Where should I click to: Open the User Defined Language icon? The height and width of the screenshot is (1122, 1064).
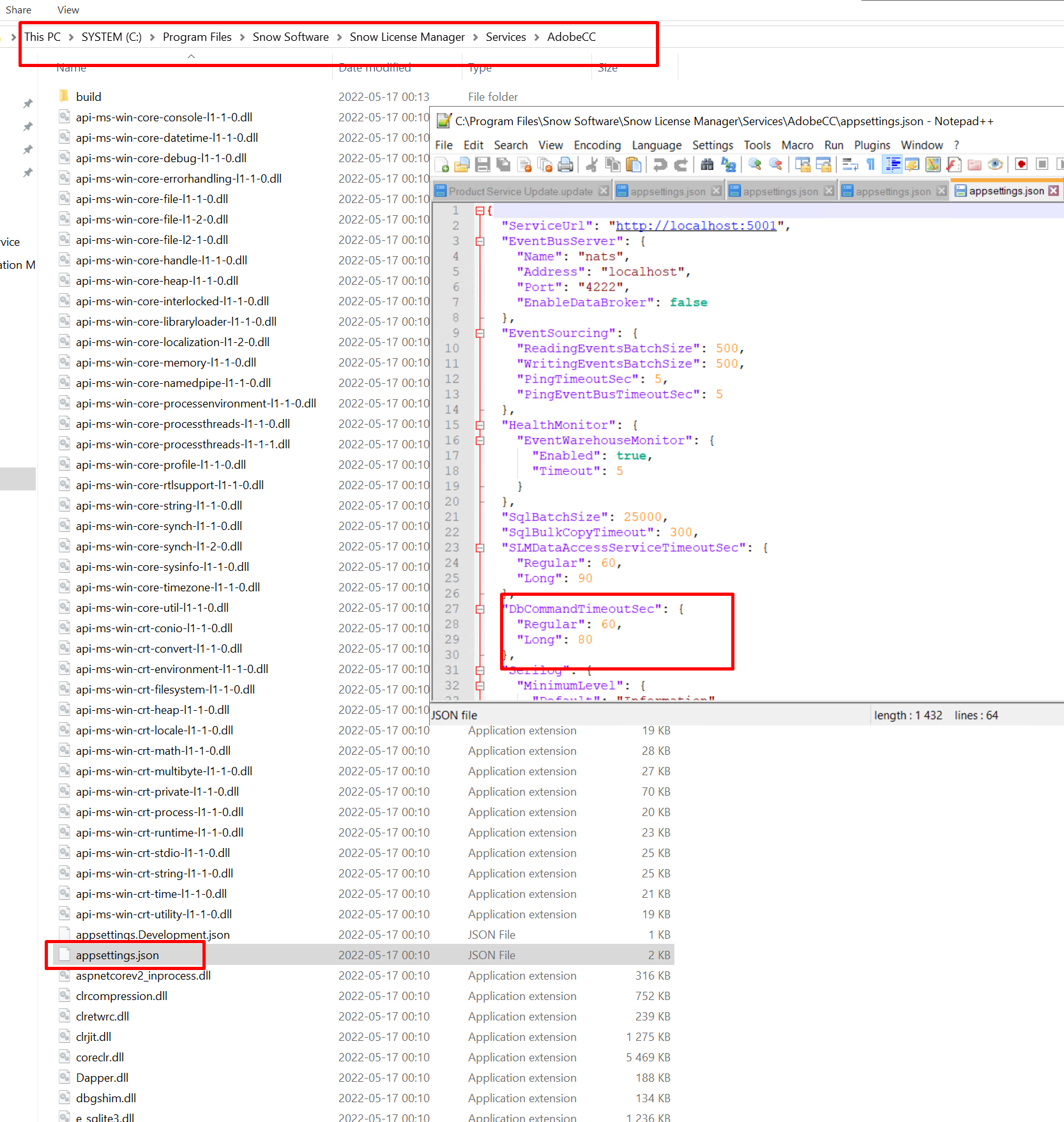[912, 165]
